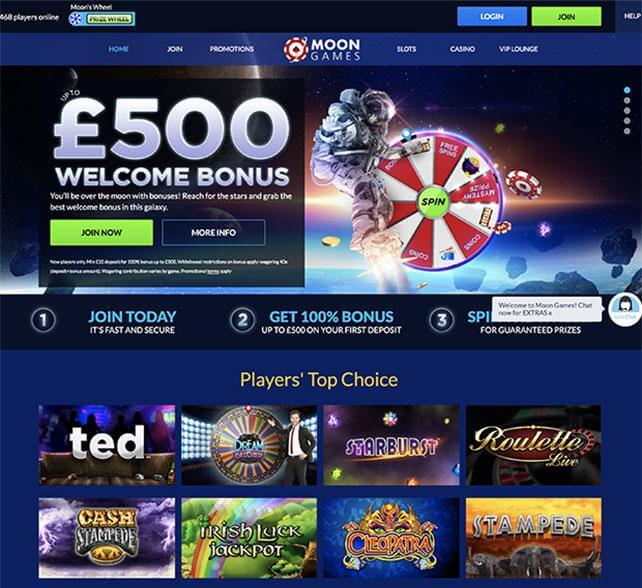Viewport: 642px width, 588px height.
Task: Open the ted game thumbnail
Action: pyautogui.click(x=107, y=445)
